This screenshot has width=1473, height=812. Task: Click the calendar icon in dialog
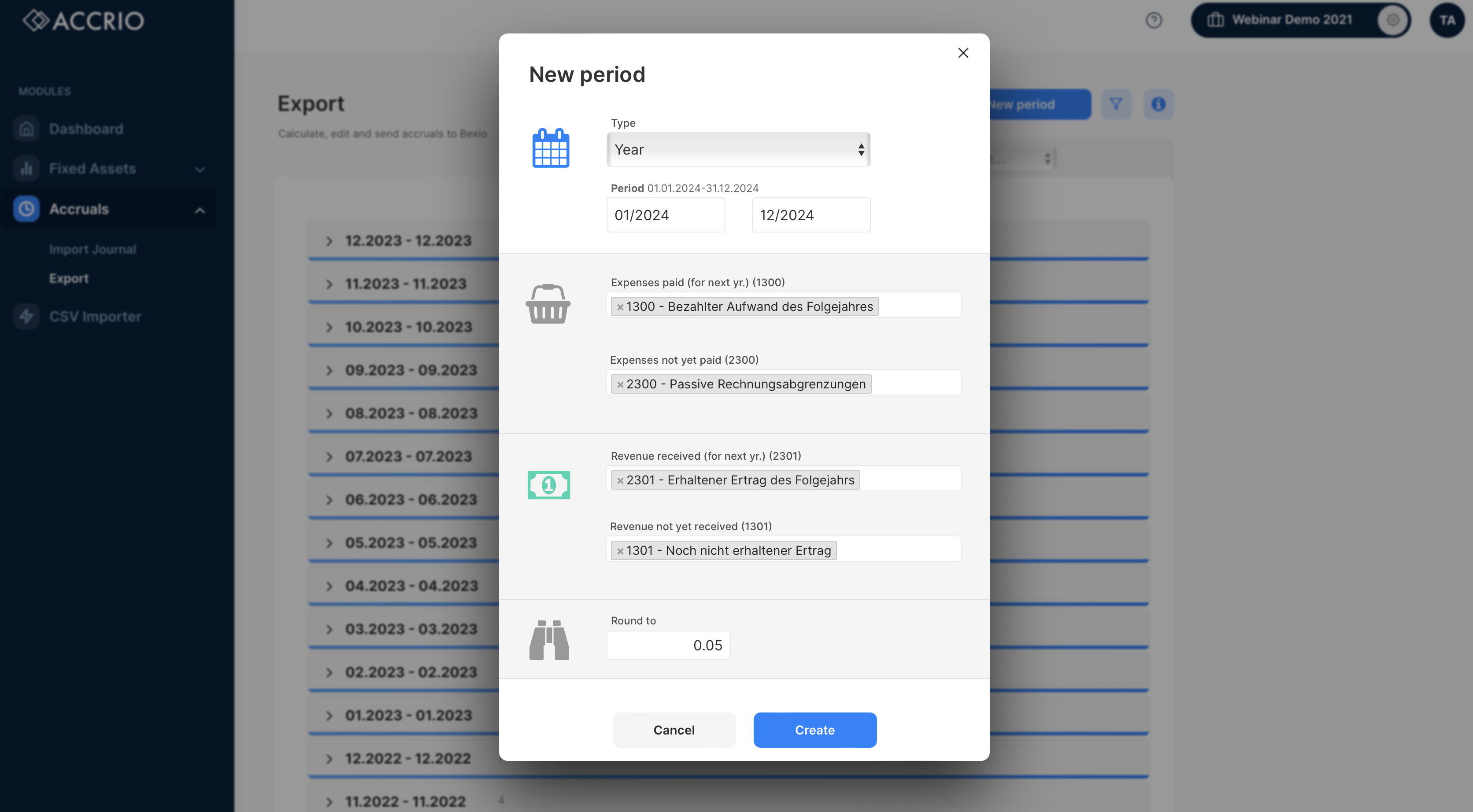coord(550,149)
